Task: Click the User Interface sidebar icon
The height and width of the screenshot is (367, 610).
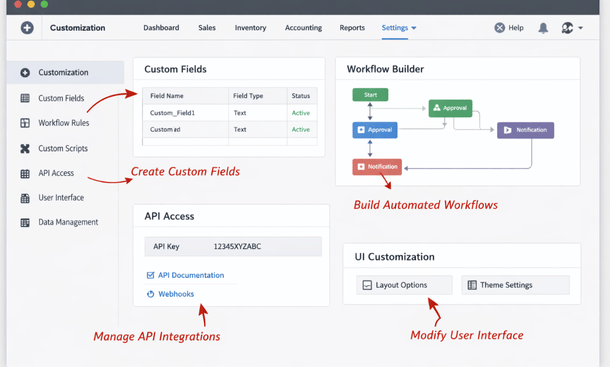Action: point(25,198)
